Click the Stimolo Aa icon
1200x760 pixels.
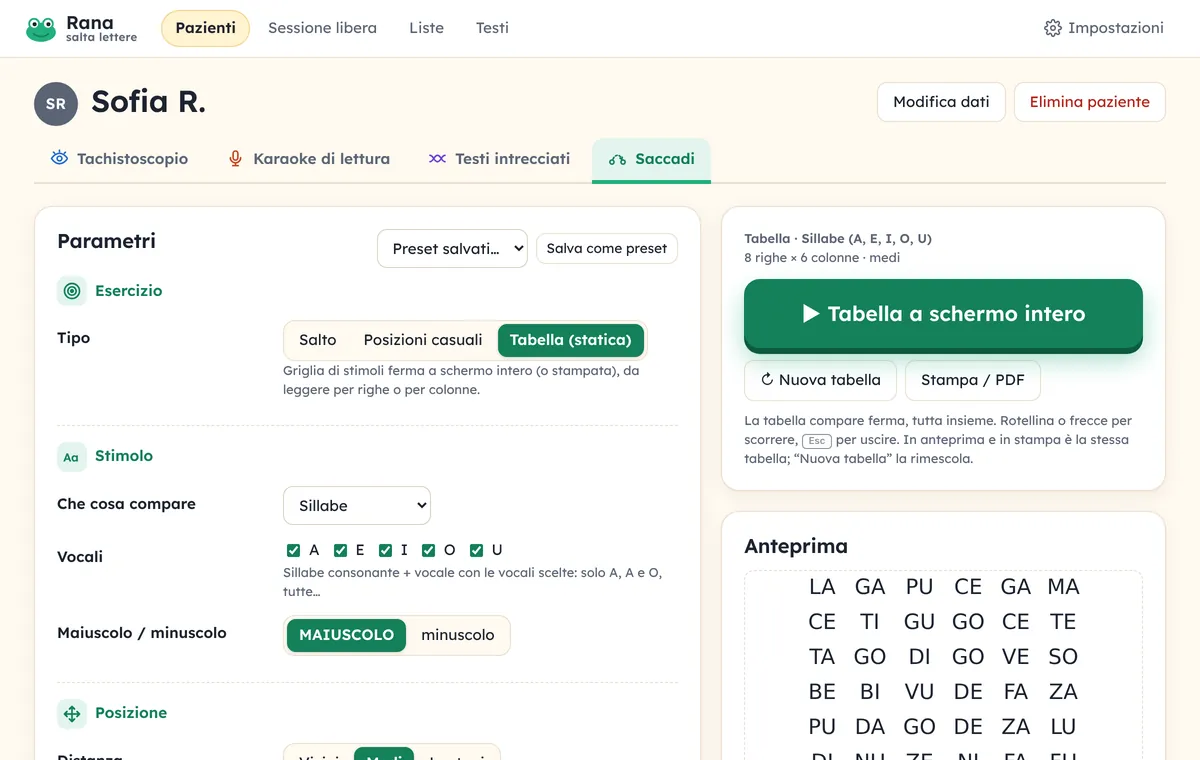click(72, 456)
